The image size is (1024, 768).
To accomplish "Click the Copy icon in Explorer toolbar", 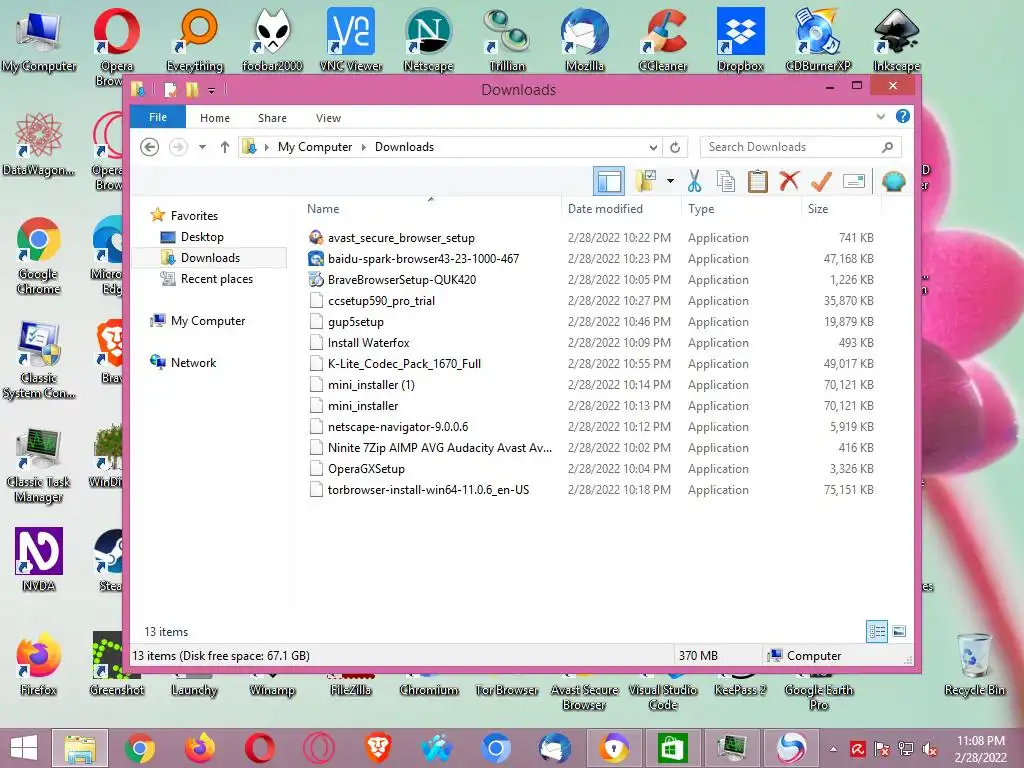I will coord(726,181).
